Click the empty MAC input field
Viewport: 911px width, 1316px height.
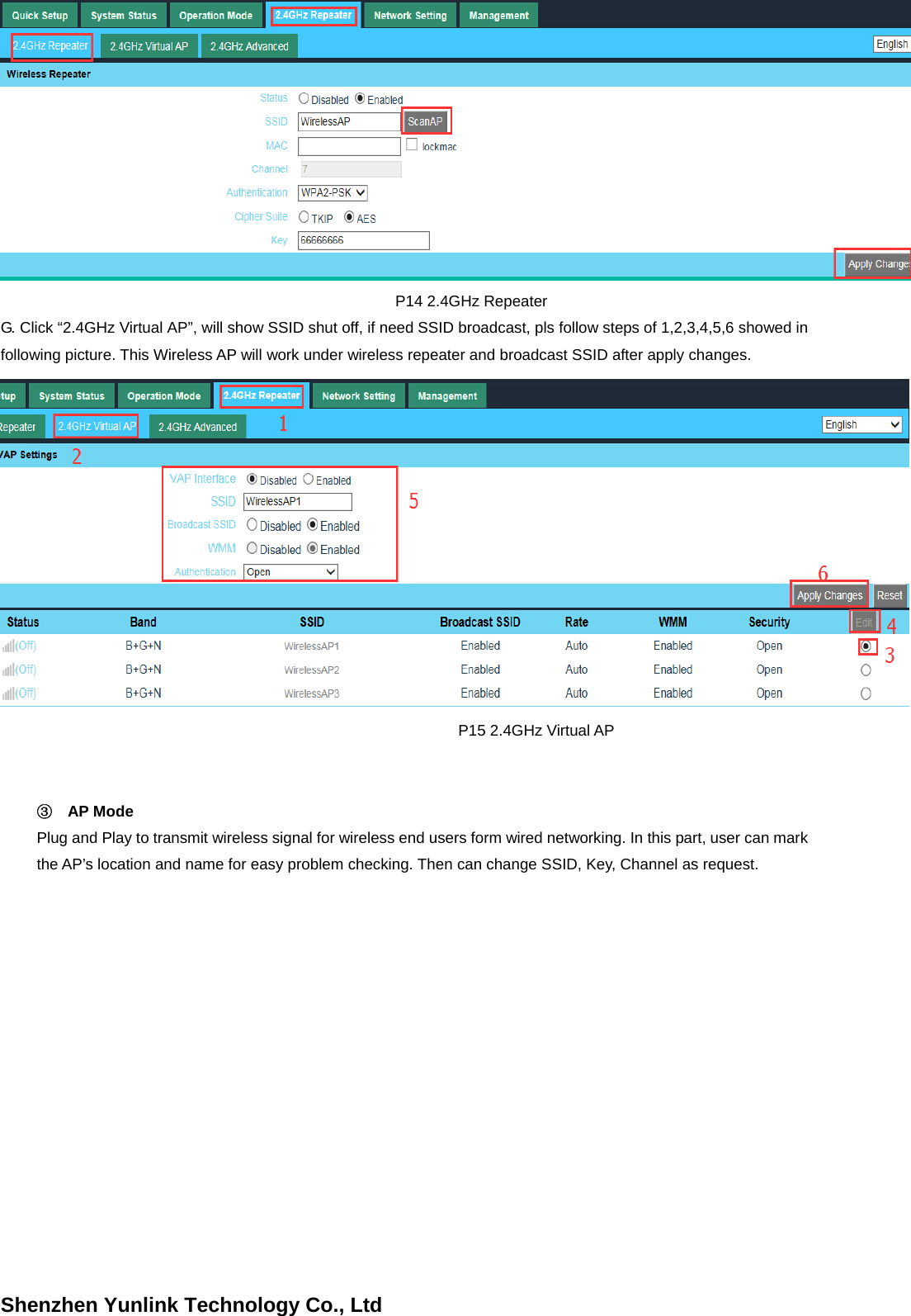click(x=350, y=146)
